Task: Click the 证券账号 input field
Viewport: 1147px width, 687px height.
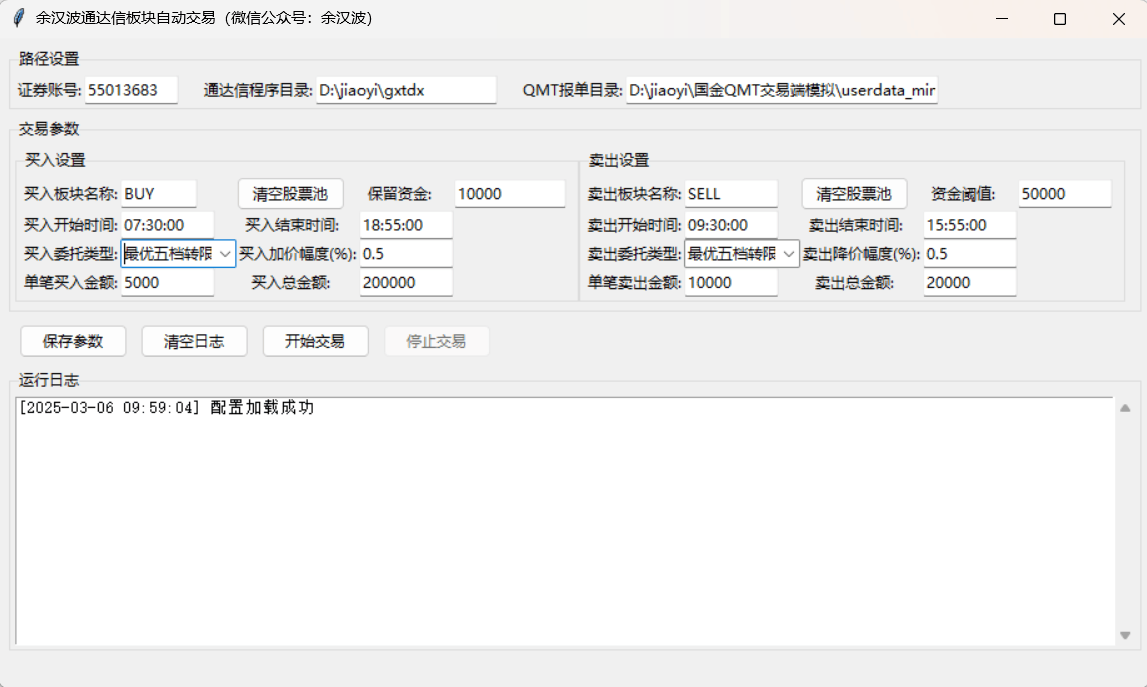Action: (131, 90)
